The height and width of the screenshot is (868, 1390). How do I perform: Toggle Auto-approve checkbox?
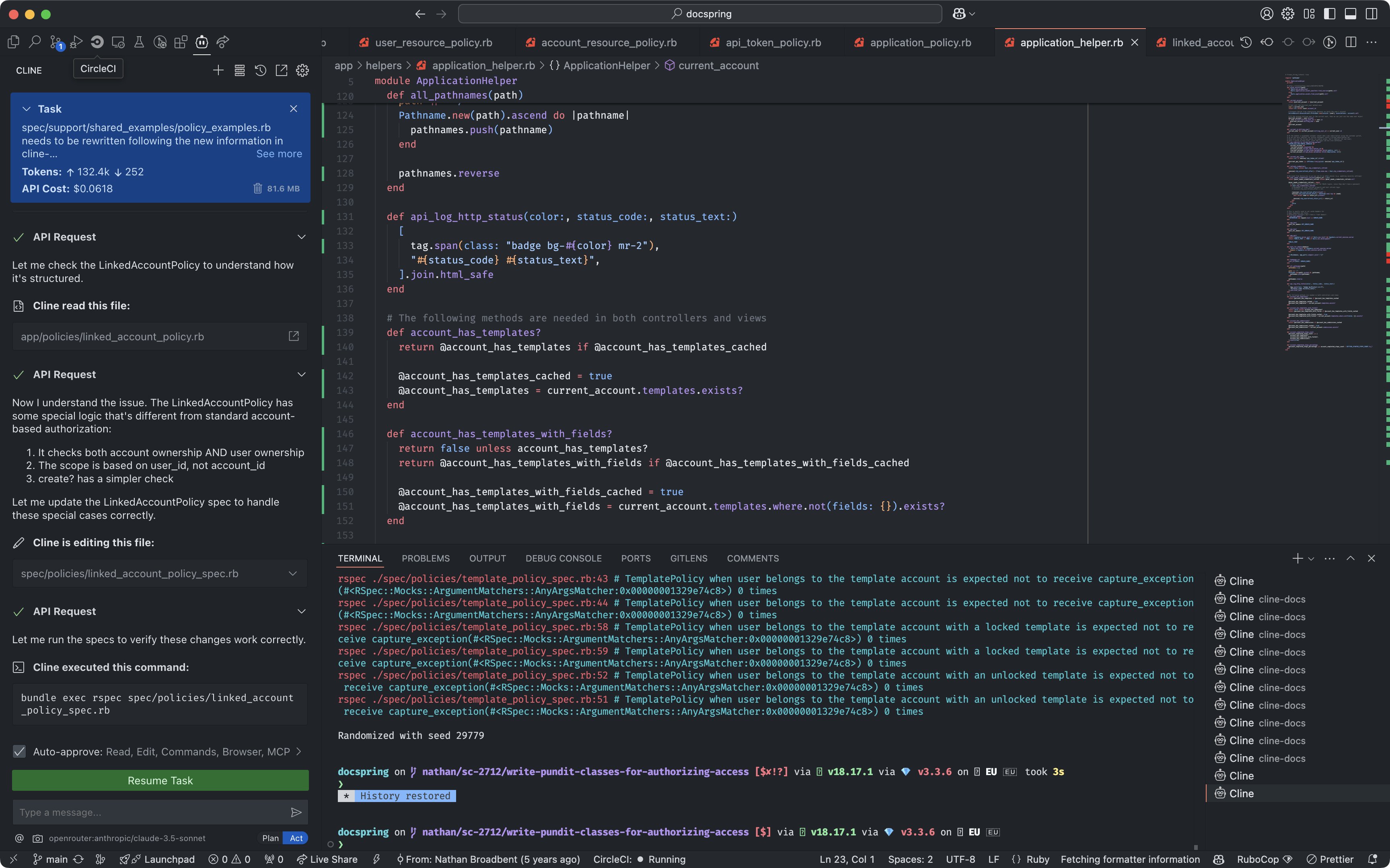click(x=19, y=751)
